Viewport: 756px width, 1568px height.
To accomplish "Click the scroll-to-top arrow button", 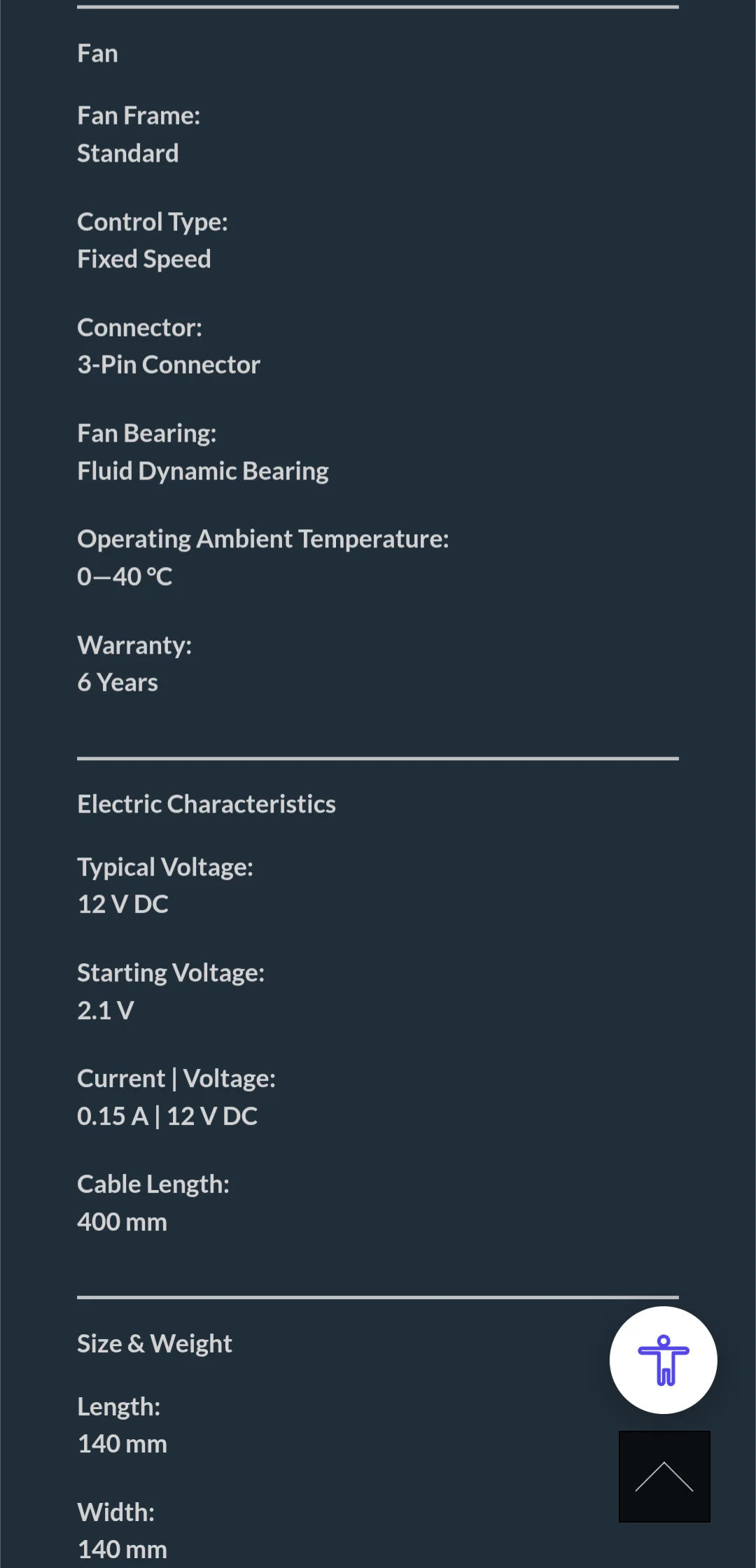I will point(664,1476).
